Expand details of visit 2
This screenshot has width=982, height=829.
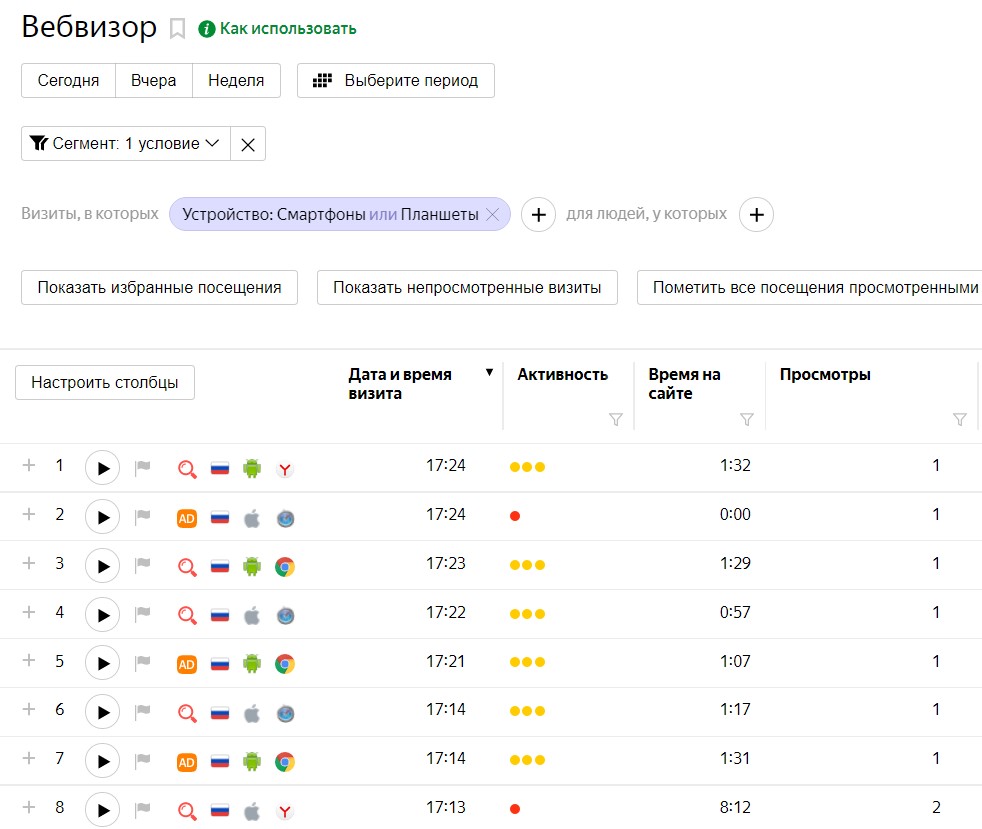point(29,514)
